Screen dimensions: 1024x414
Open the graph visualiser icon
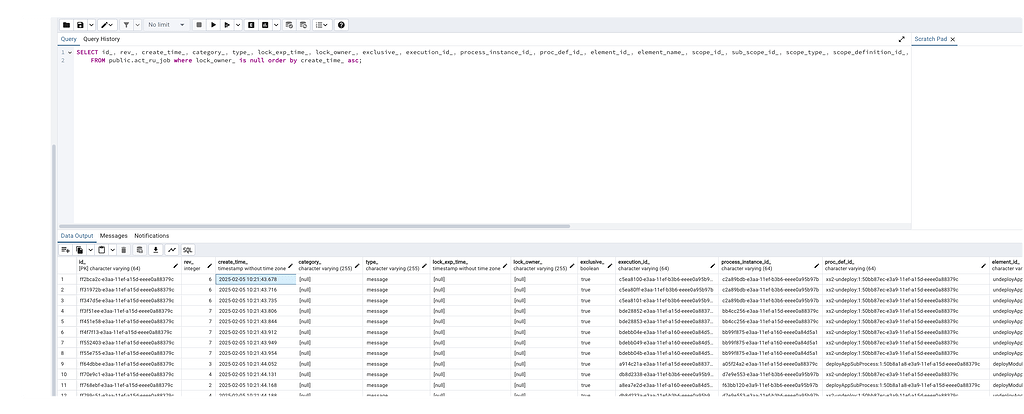[x=171, y=249]
